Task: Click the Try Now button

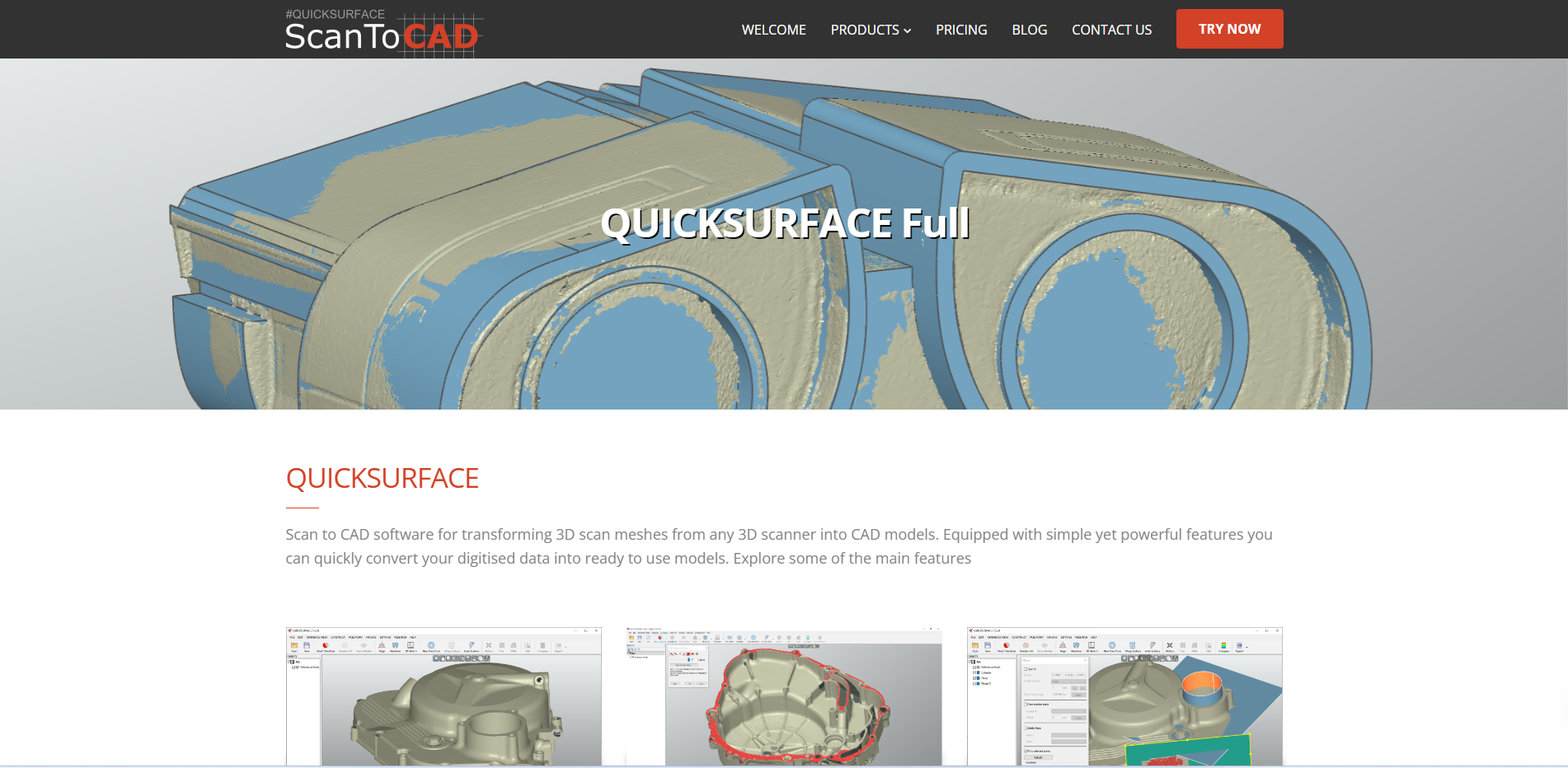Action: [1229, 29]
